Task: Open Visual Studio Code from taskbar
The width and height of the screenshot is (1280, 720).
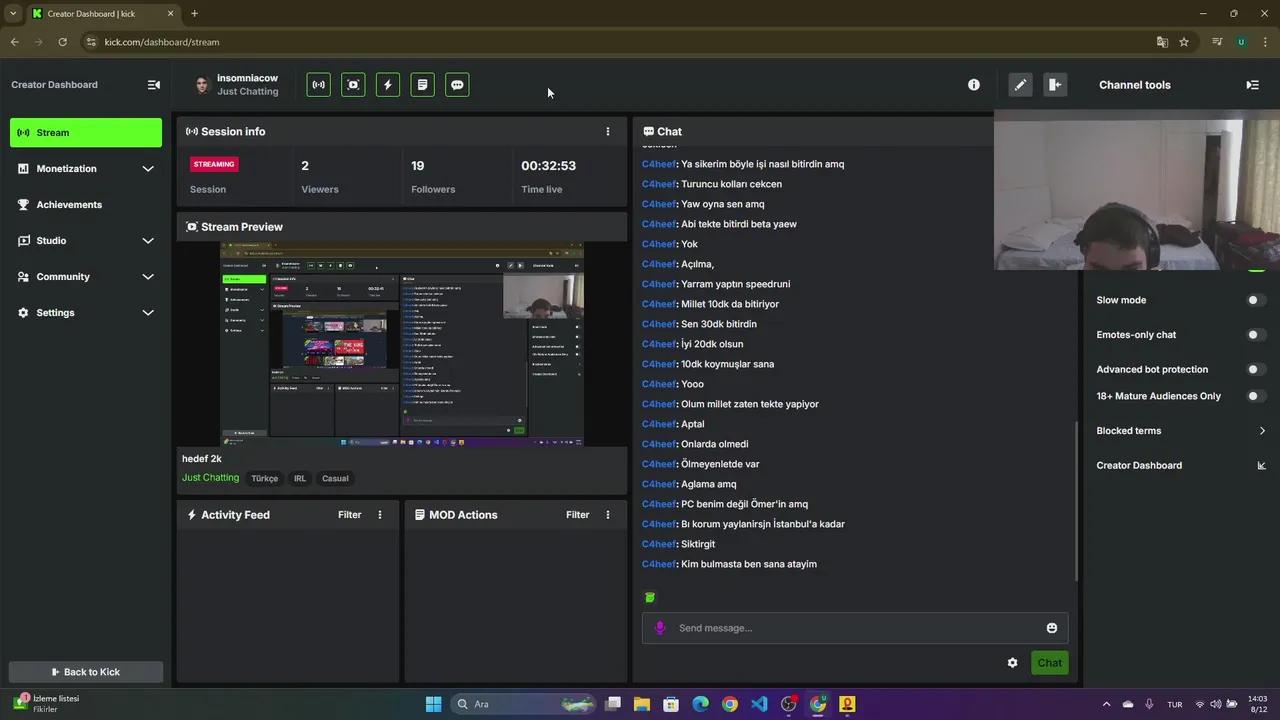Action: 759,704
